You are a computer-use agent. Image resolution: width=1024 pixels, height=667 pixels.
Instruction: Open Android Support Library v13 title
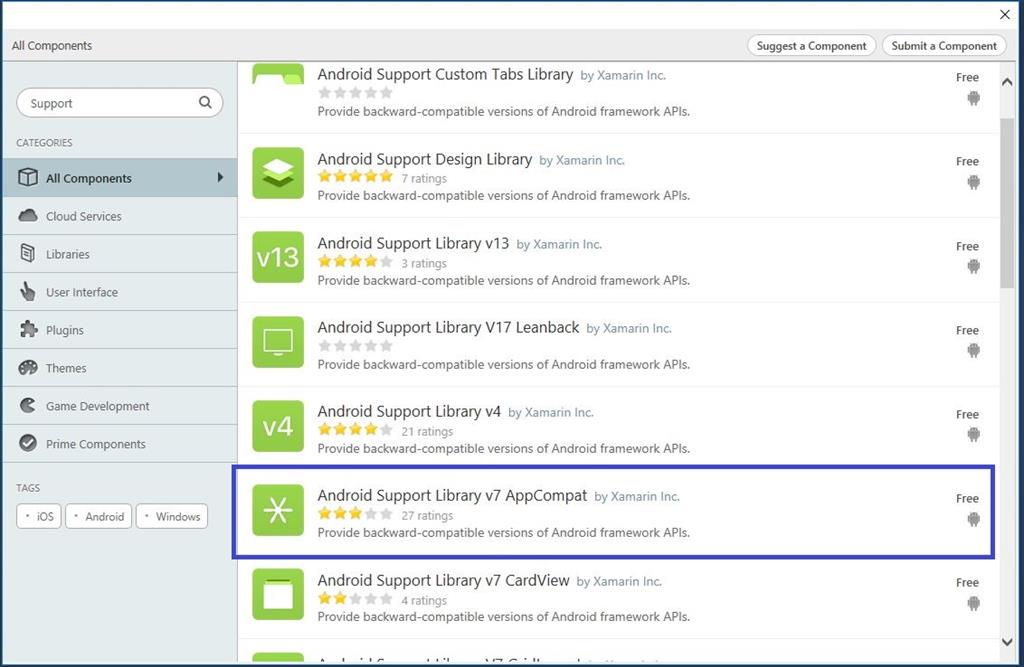(413, 243)
